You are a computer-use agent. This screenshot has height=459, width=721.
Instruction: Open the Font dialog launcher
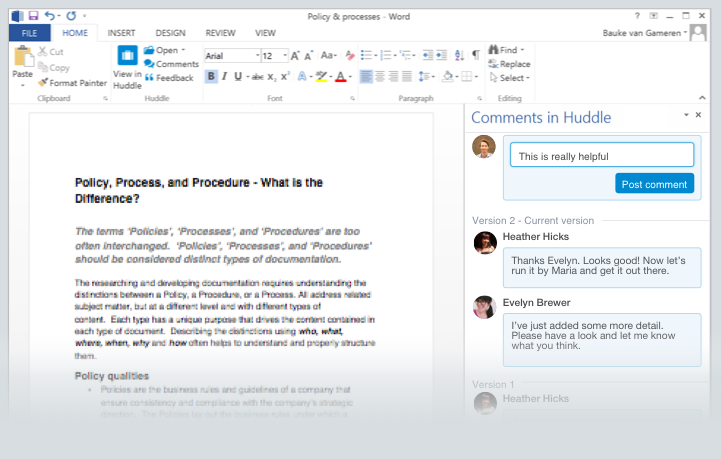pos(352,98)
